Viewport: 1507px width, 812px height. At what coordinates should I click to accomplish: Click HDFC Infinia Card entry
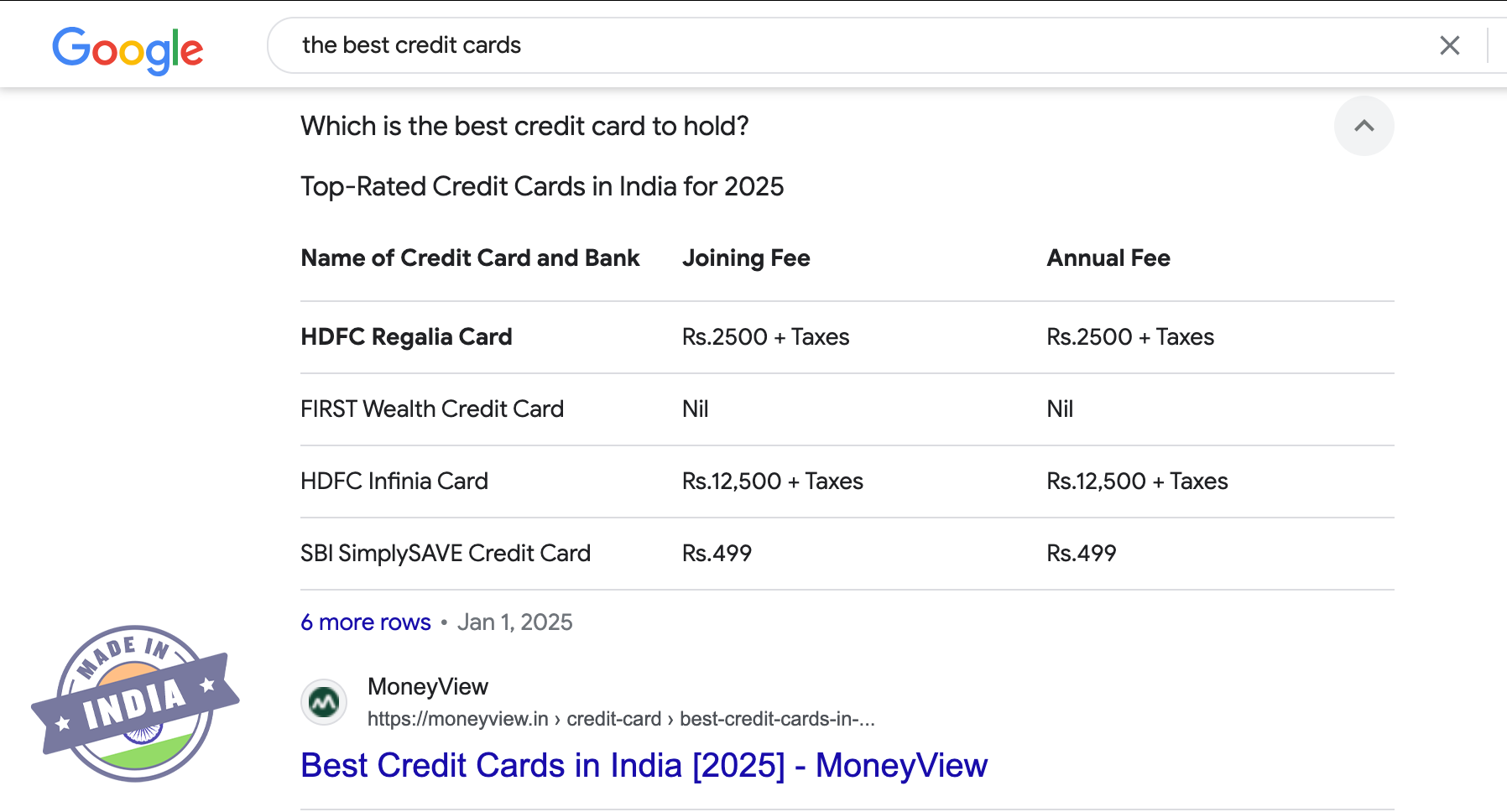394,481
